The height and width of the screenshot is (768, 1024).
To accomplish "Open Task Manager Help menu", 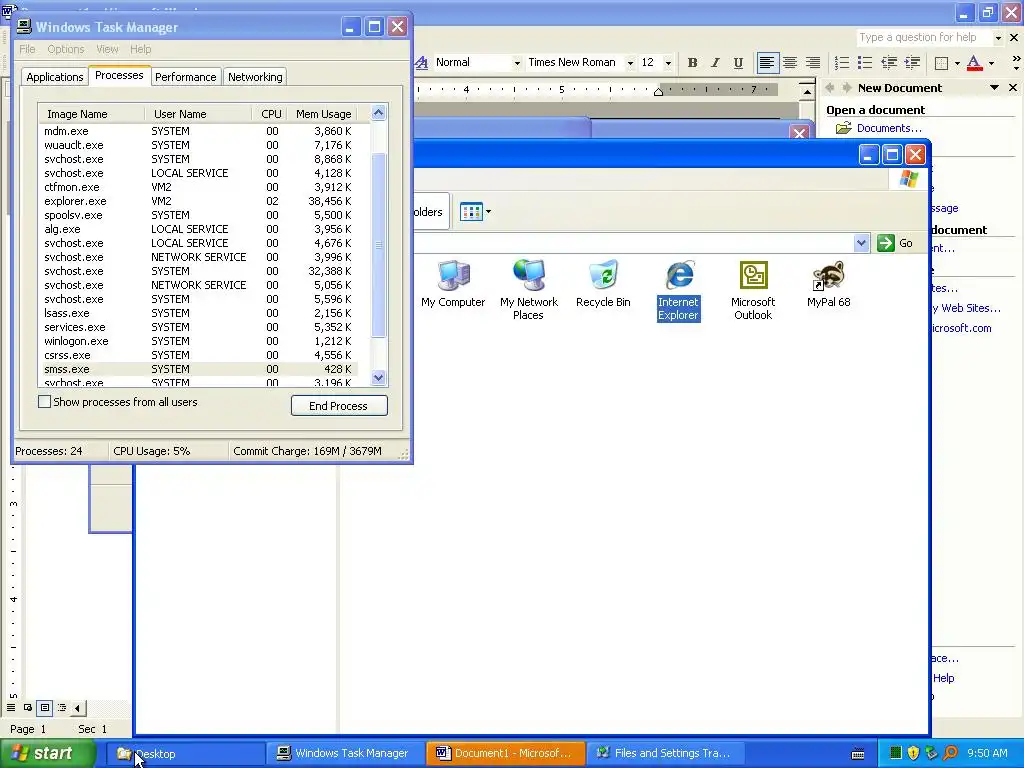I will click(x=140, y=49).
